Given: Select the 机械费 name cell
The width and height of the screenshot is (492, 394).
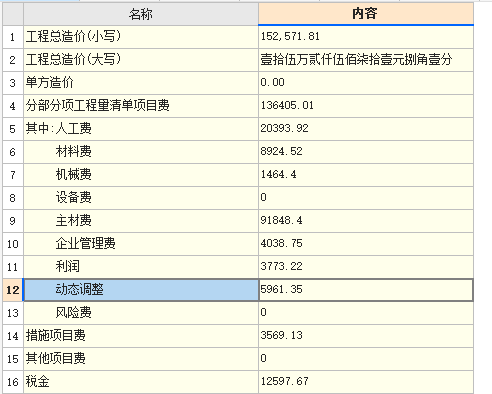Looking at the screenshot, I should [141, 175].
